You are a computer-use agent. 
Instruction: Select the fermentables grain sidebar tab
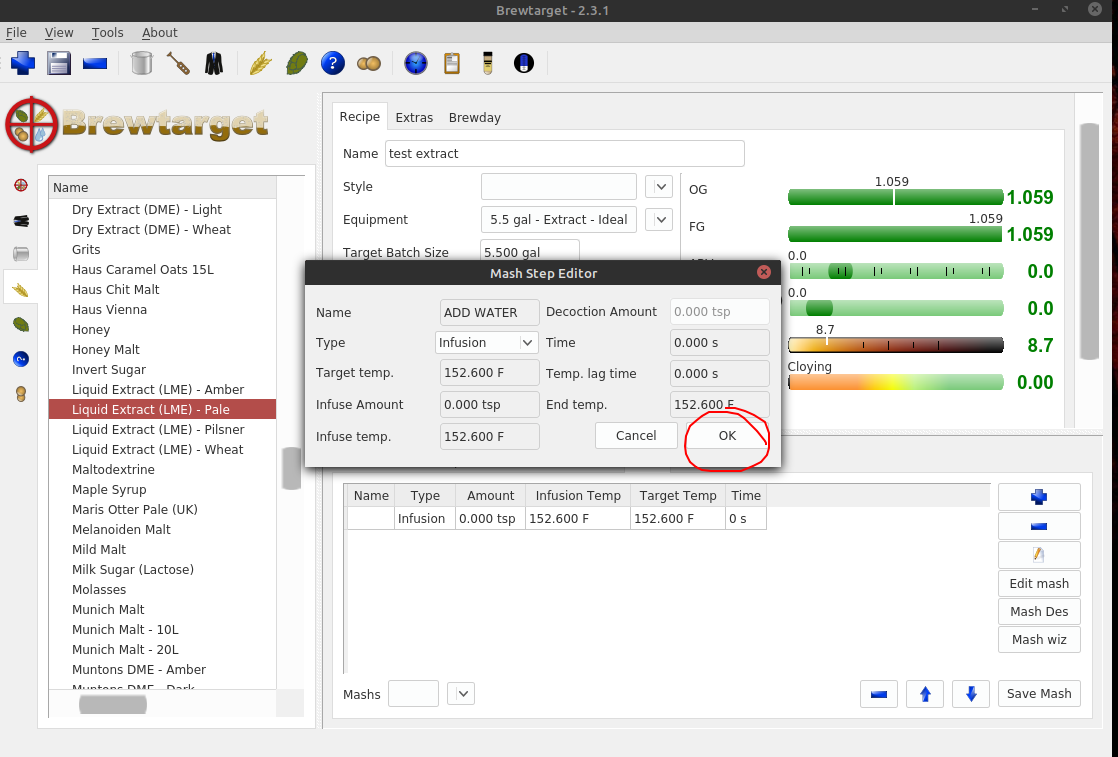coord(21,289)
